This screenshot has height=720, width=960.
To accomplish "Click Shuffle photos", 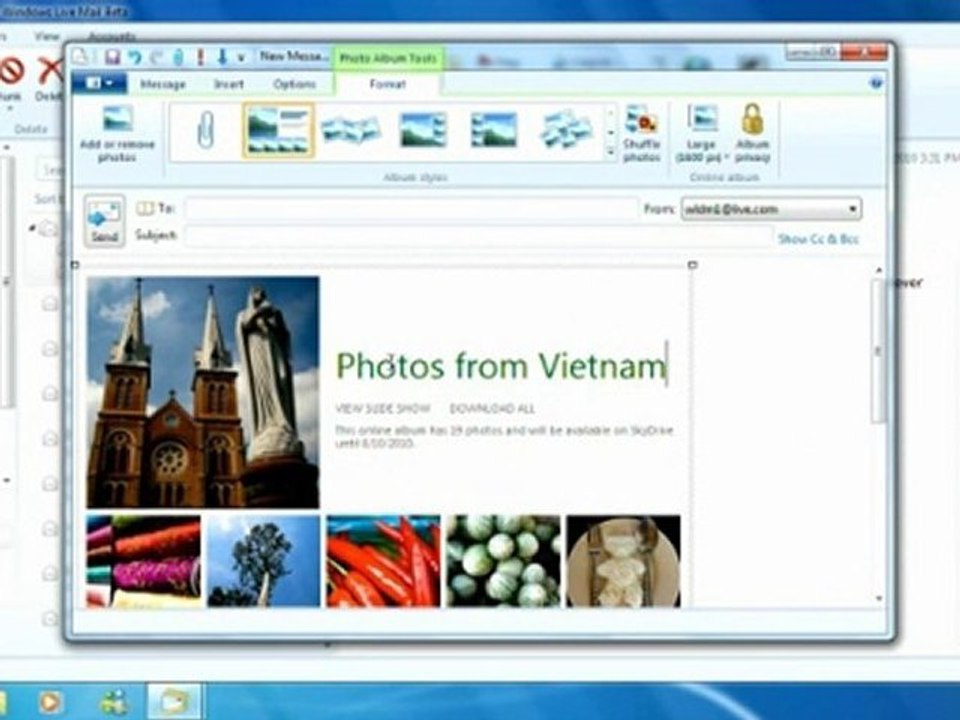I will [641, 135].
